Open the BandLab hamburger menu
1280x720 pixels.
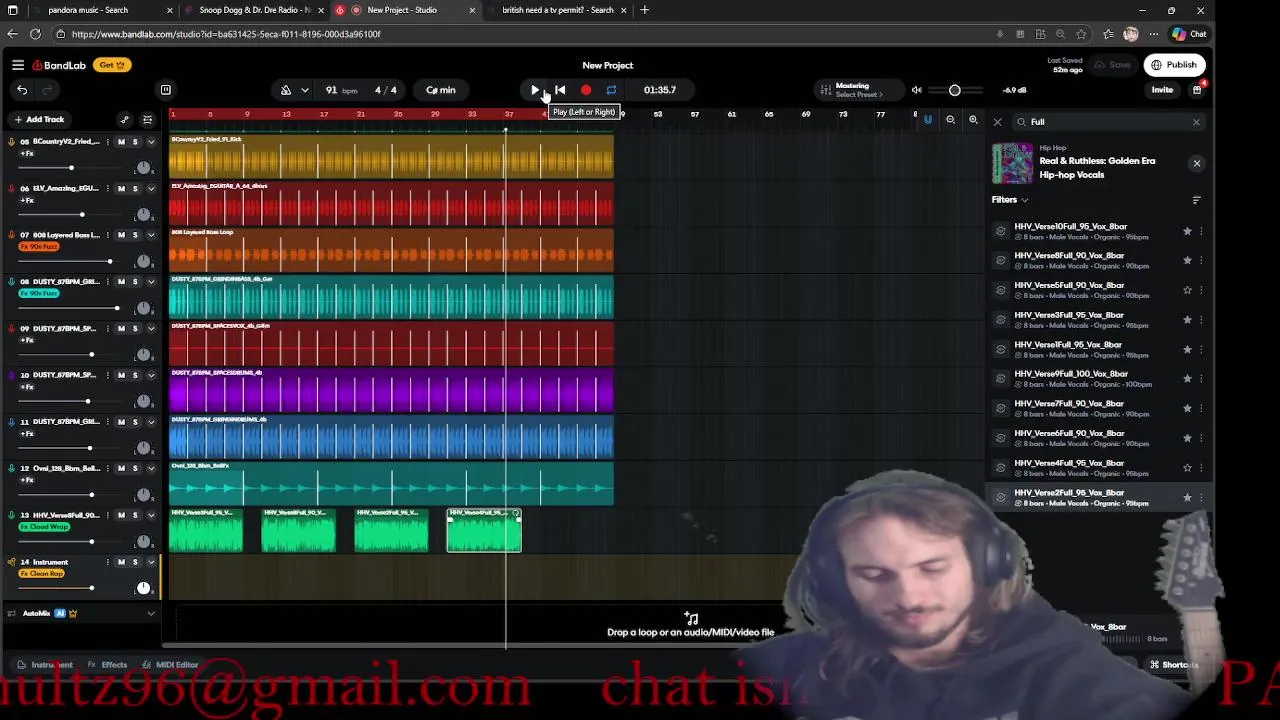18,65
